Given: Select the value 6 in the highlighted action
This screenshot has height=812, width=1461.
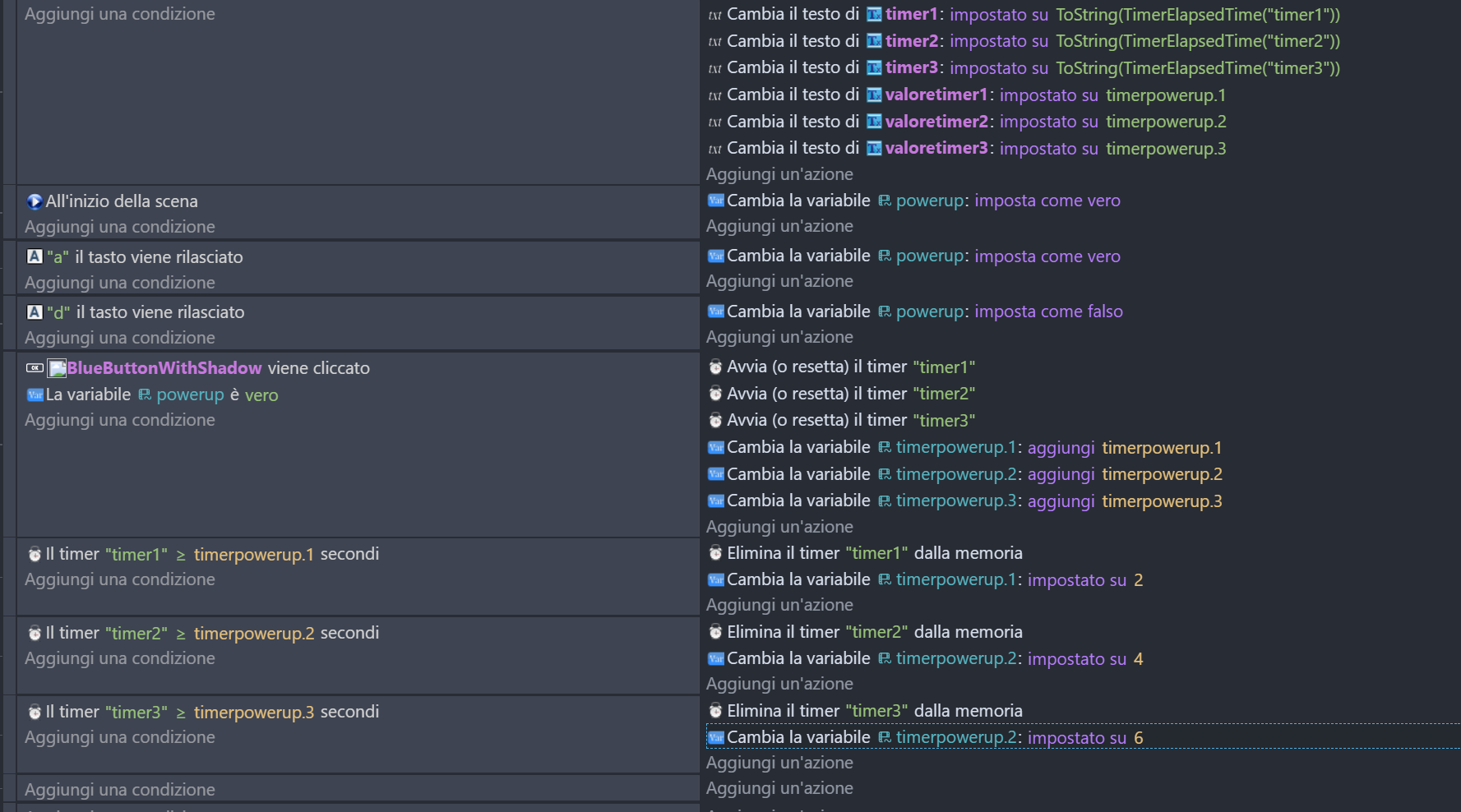Looking at the screenshot, I should (1138, 738).
